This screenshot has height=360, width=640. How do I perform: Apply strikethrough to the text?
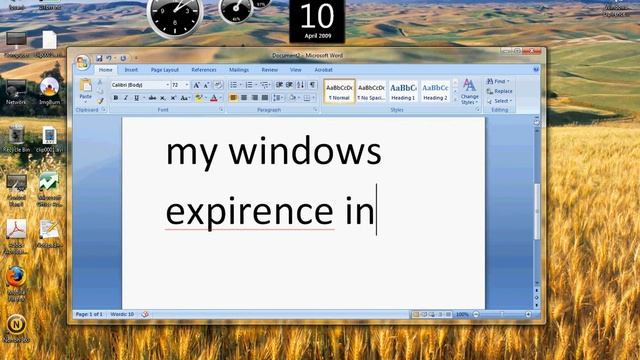click(x=152, y=98)
